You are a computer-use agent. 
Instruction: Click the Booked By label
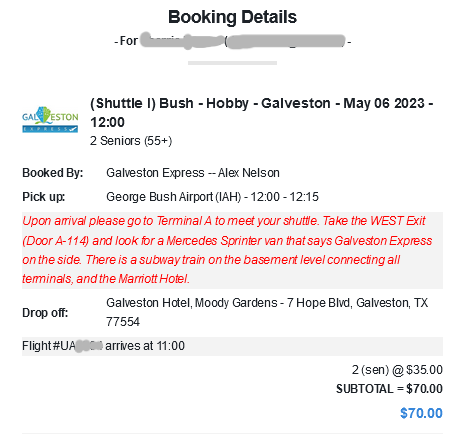point(53,173)
